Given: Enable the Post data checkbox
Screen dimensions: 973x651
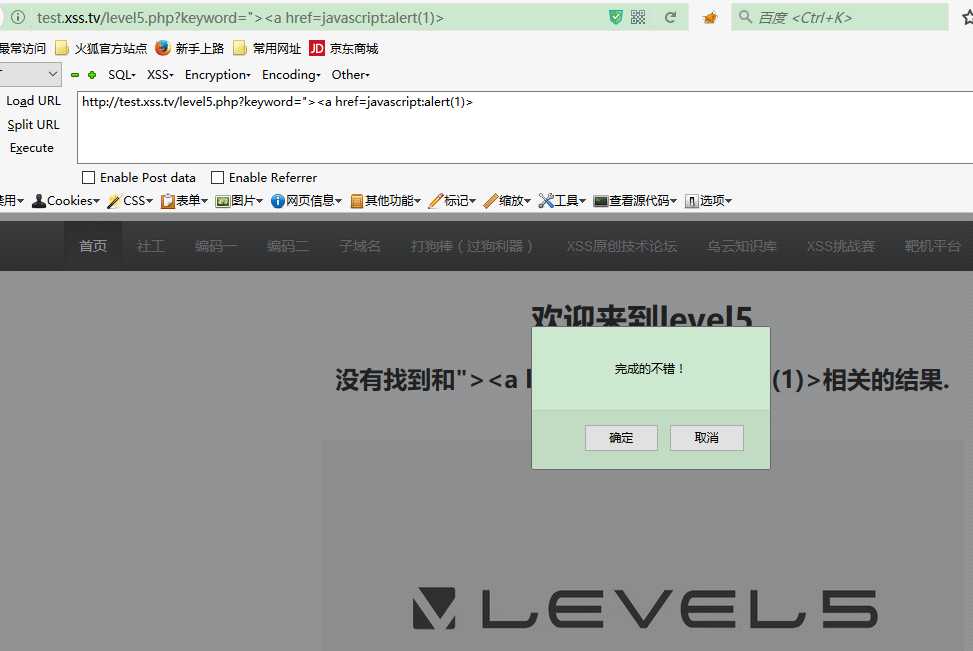Looking at the screenshot, I should pos(89,177).
